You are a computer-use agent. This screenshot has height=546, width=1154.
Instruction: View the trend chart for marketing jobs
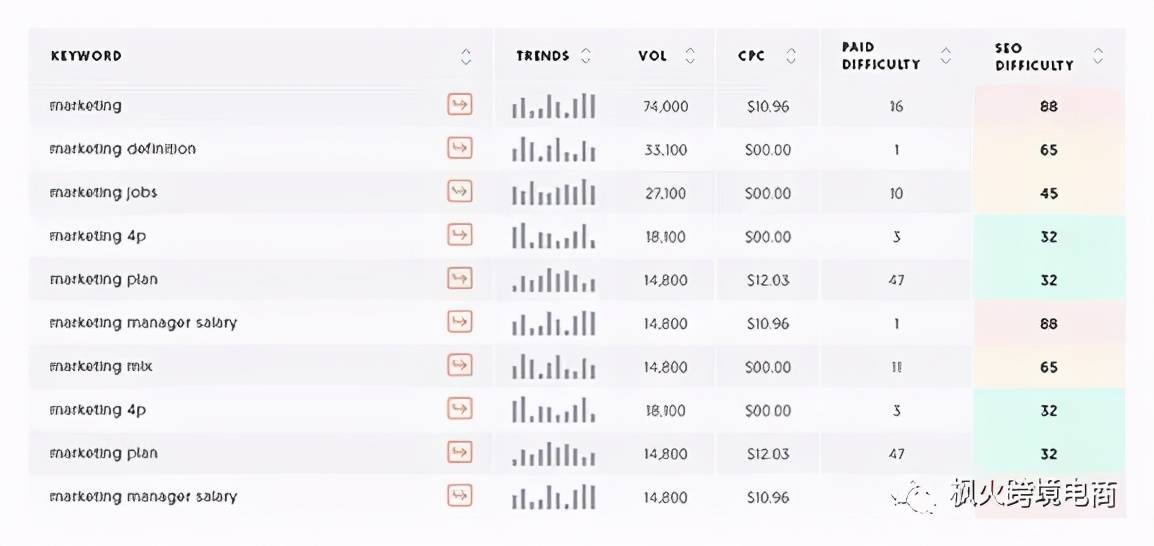[553, 193]
